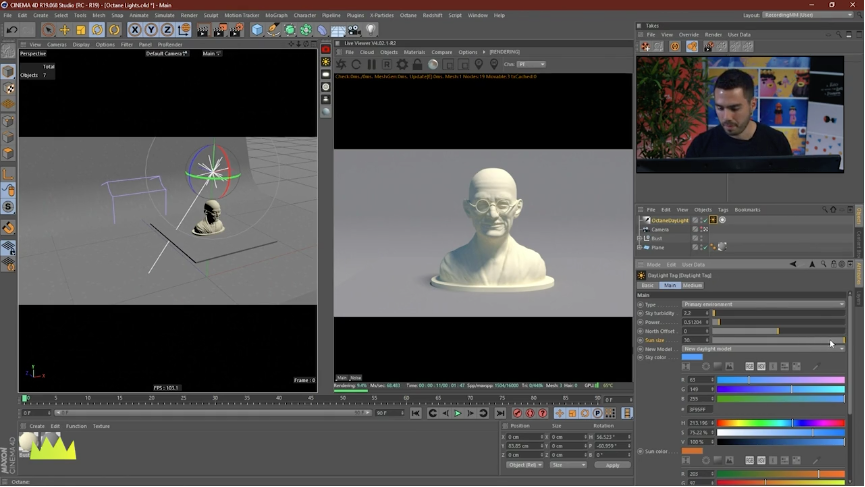This screenshot has height=487, width=865.
Task: Toggle the Z axis lock
Action: coord(167,30)
